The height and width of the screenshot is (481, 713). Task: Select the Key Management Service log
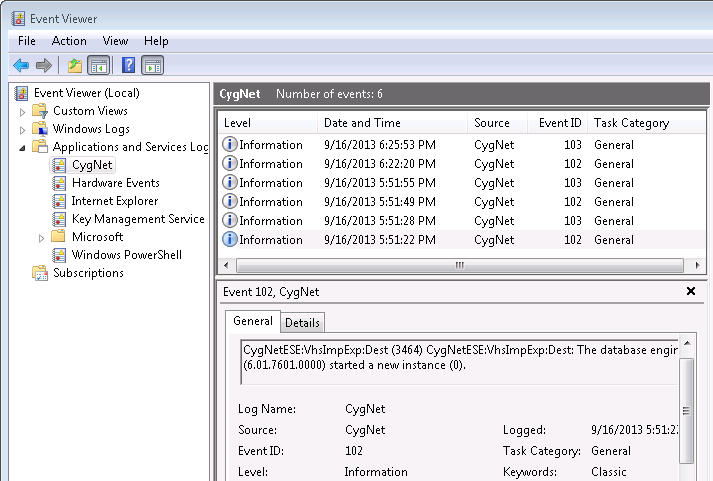[138, 219]
